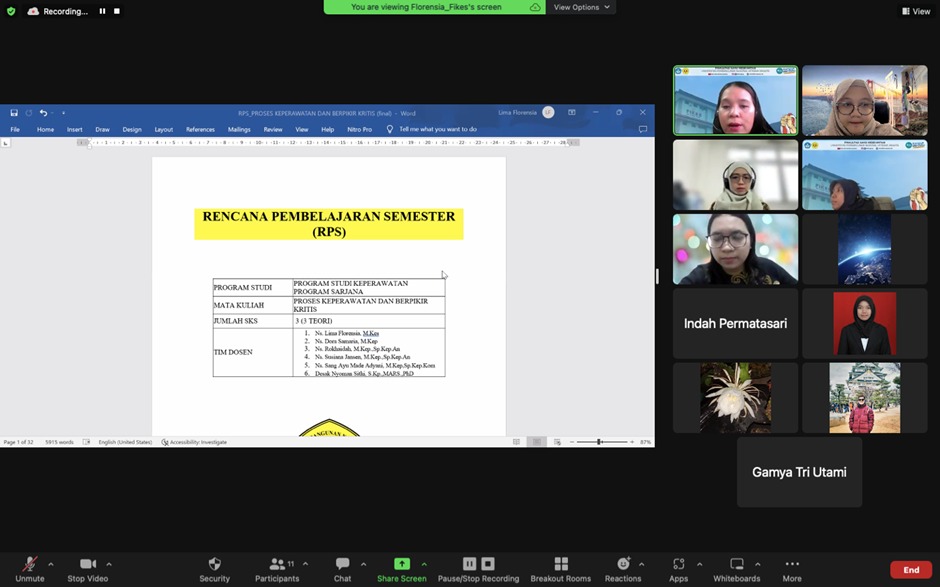Expand the video options arrow beside Stop Video
The width and height of the screenshot is (940, 587).
coord(109,564)
